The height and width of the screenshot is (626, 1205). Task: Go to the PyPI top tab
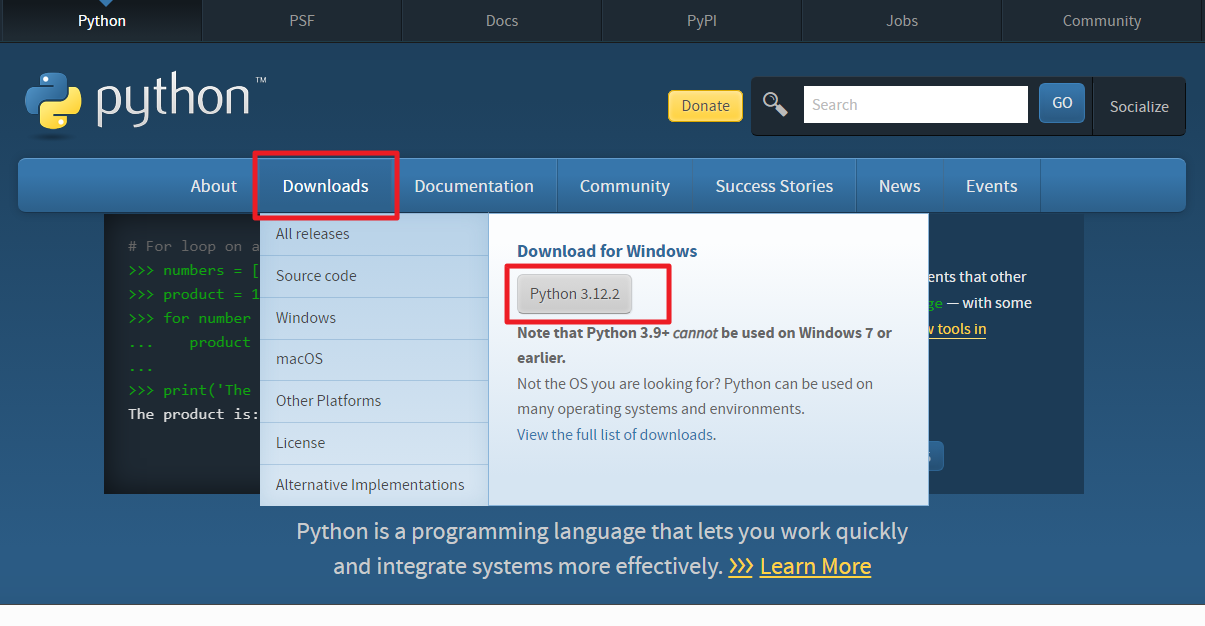coord(702,20)
